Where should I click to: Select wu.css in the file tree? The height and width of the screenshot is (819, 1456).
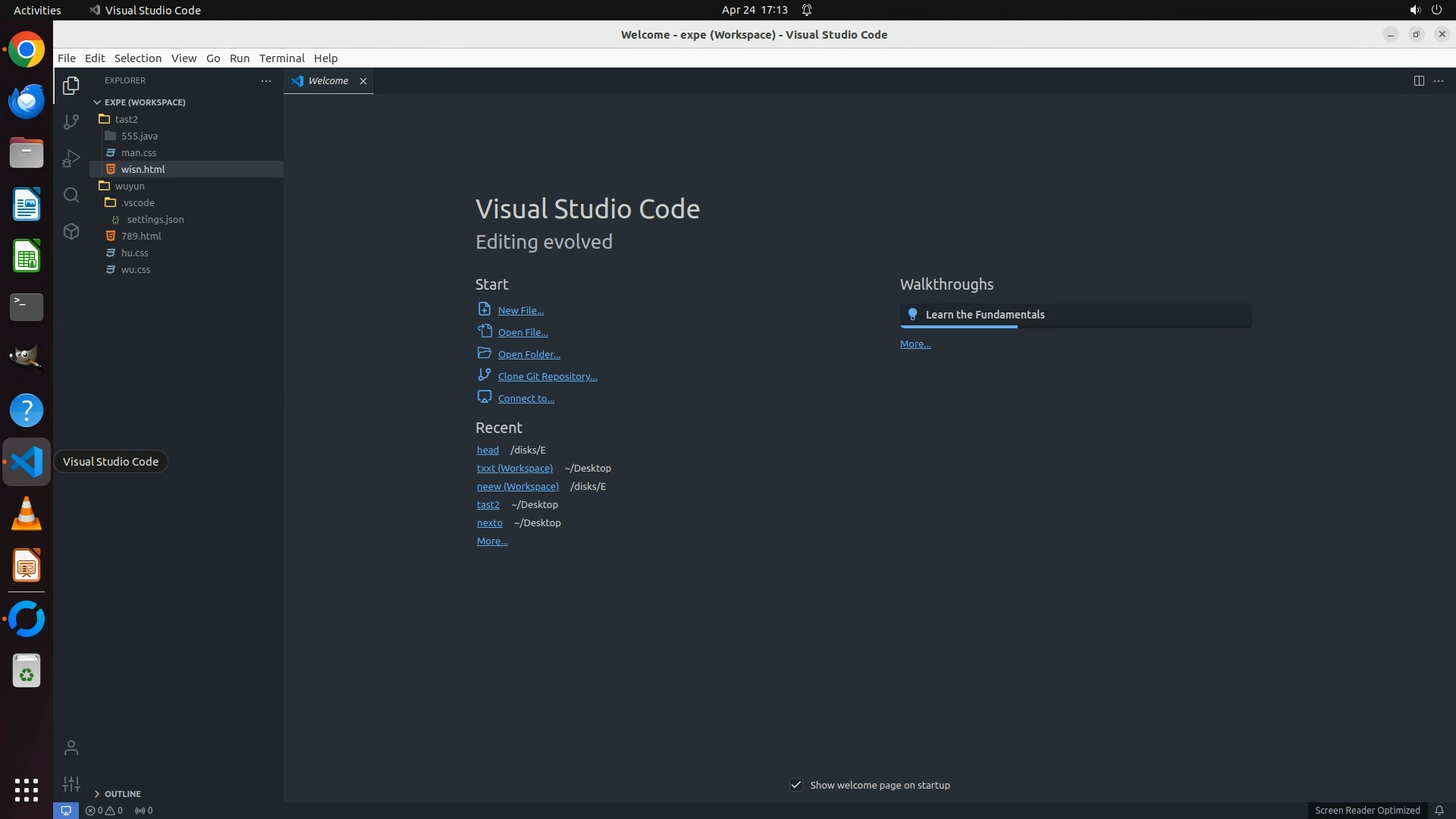tap(136, 270)
